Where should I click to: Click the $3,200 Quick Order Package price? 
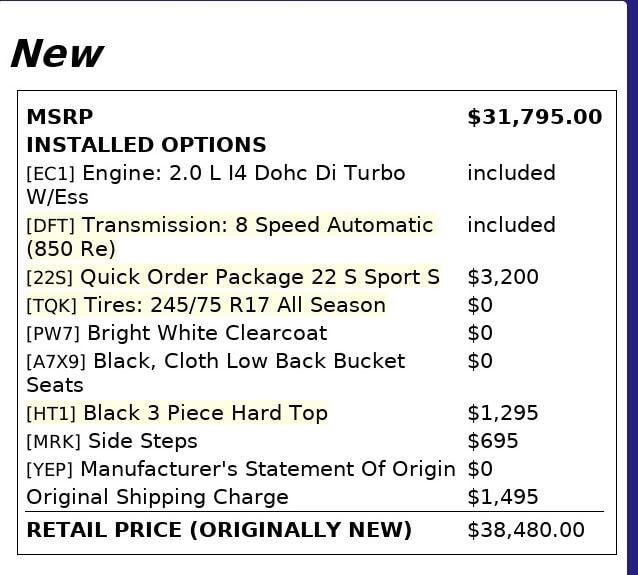click(503, 277)
